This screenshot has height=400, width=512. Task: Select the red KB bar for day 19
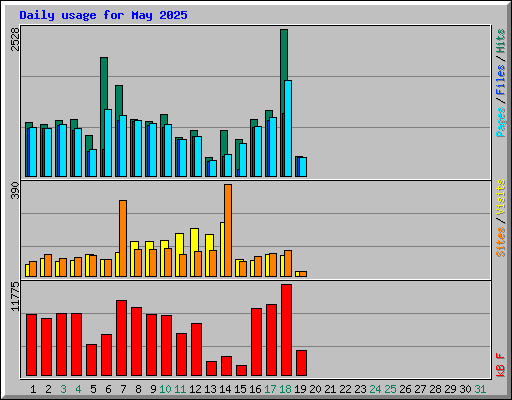tap(301, 363)
